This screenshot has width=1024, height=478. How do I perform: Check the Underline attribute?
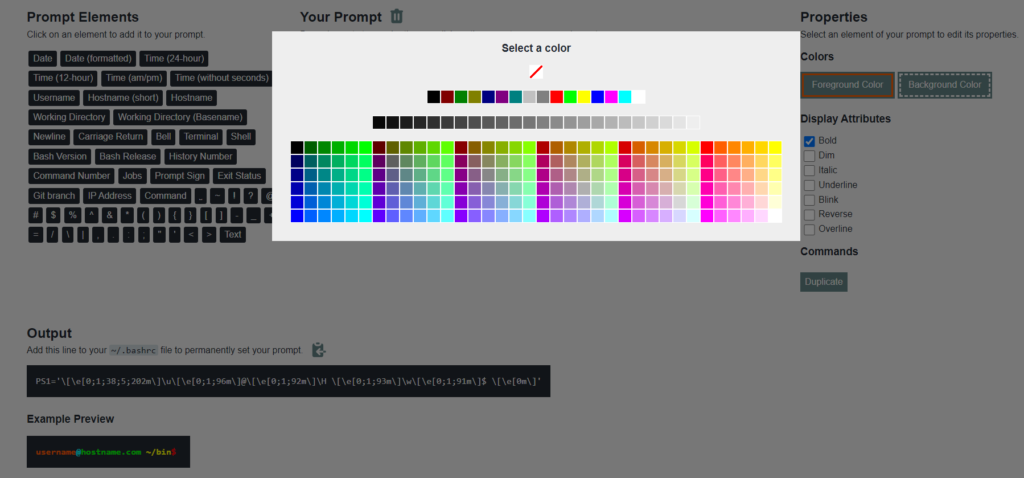809,185
